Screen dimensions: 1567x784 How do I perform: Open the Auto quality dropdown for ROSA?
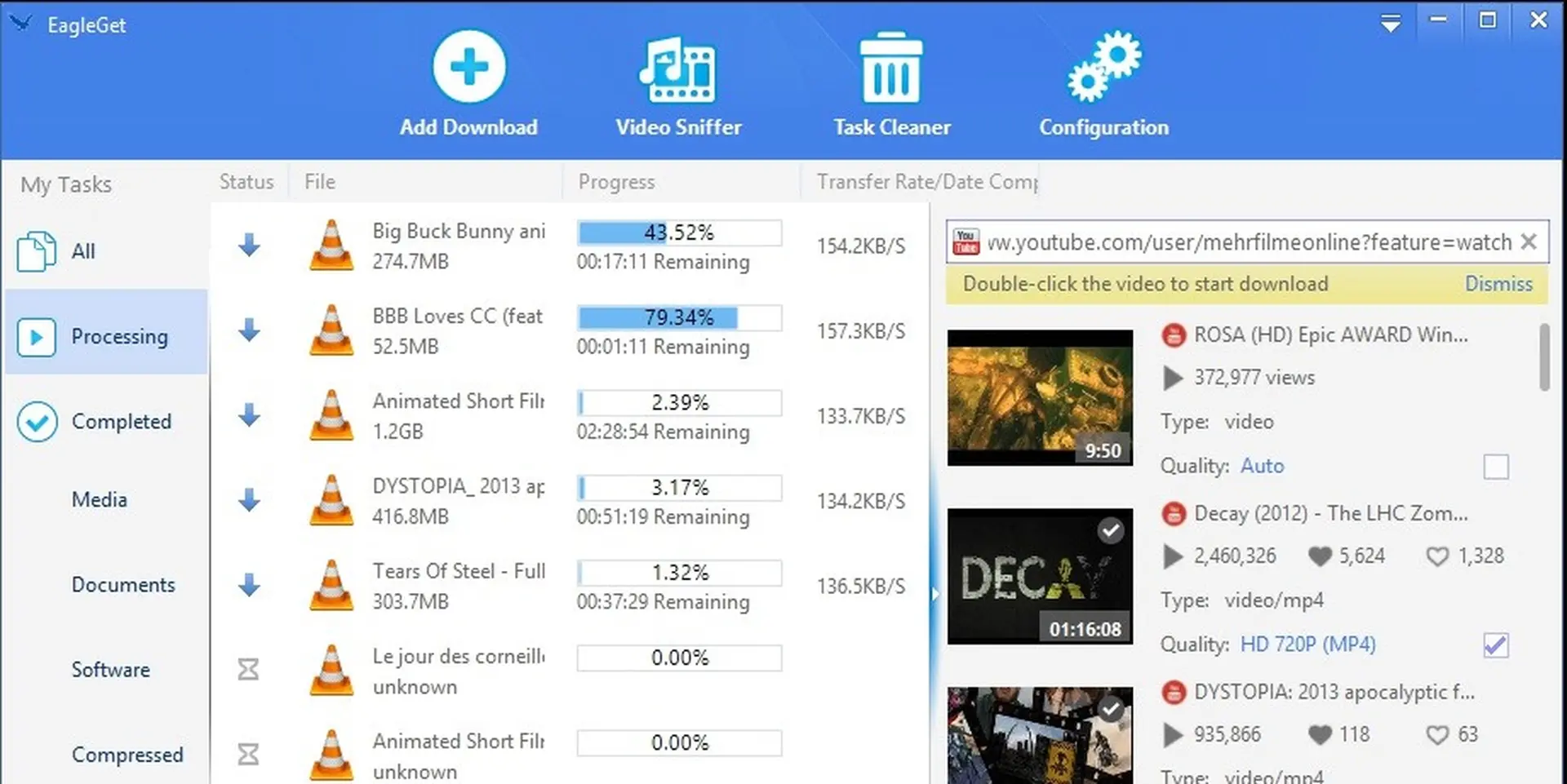[1262, 466]
